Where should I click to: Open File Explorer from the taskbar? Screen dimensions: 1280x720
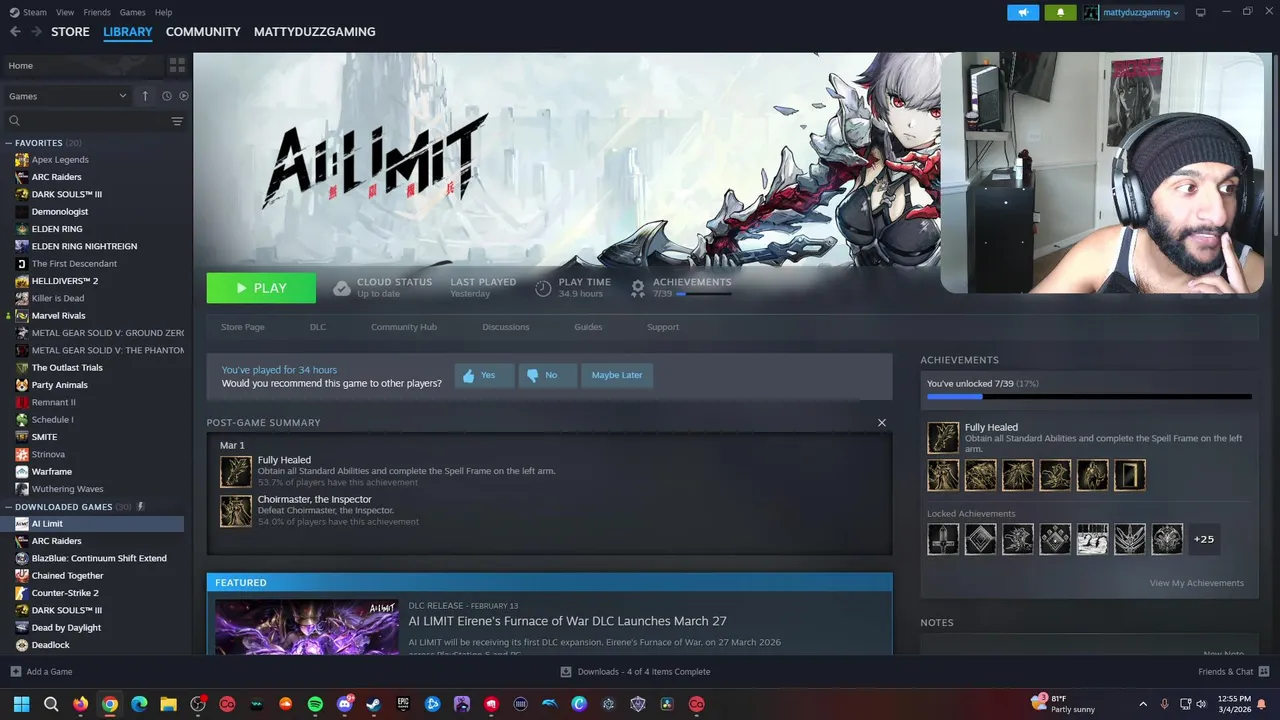click(168, 704)
